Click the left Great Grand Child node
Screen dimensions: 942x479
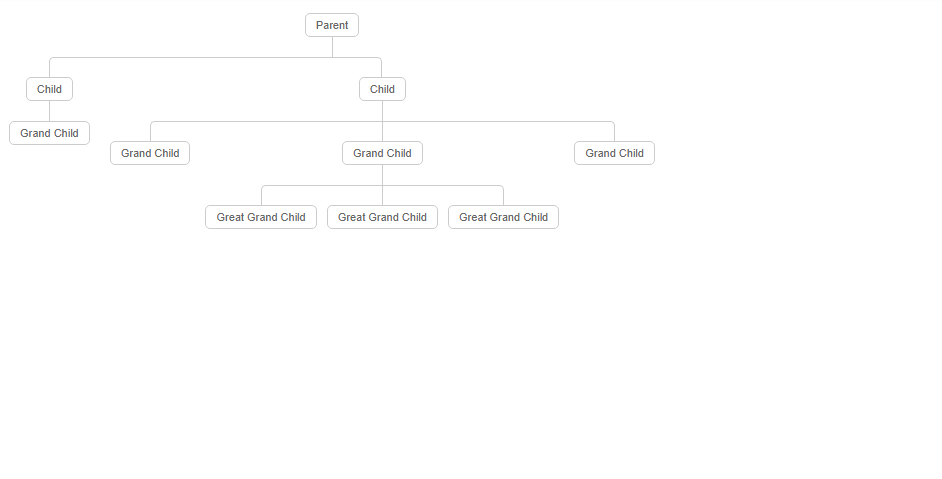click(x=261, y=217)
